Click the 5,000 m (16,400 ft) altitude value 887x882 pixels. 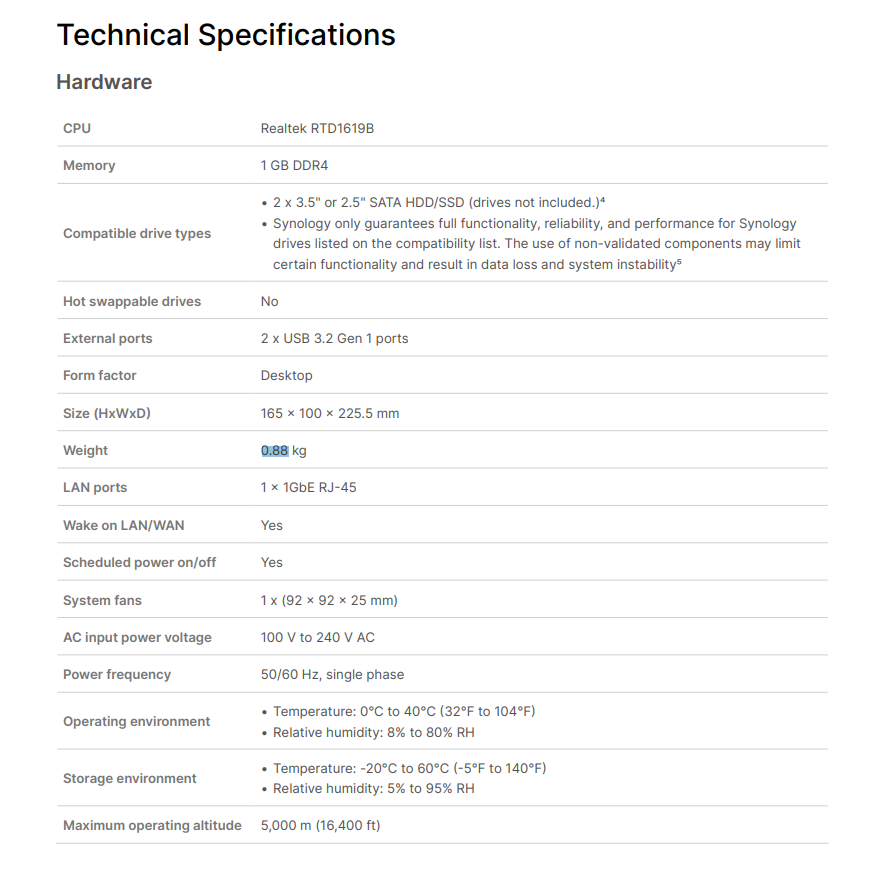pos(320,826)
